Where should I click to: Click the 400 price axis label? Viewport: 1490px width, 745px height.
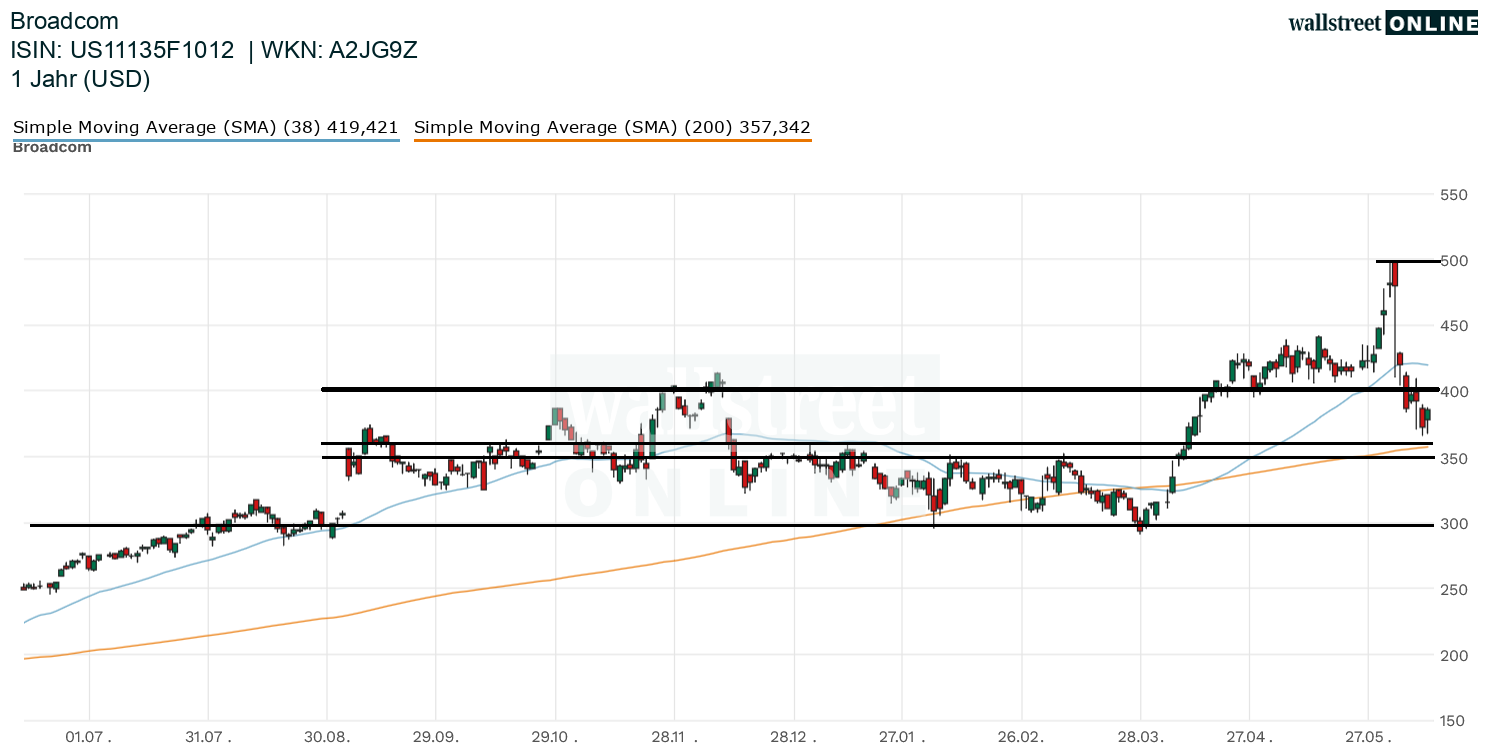(1454, 392)
